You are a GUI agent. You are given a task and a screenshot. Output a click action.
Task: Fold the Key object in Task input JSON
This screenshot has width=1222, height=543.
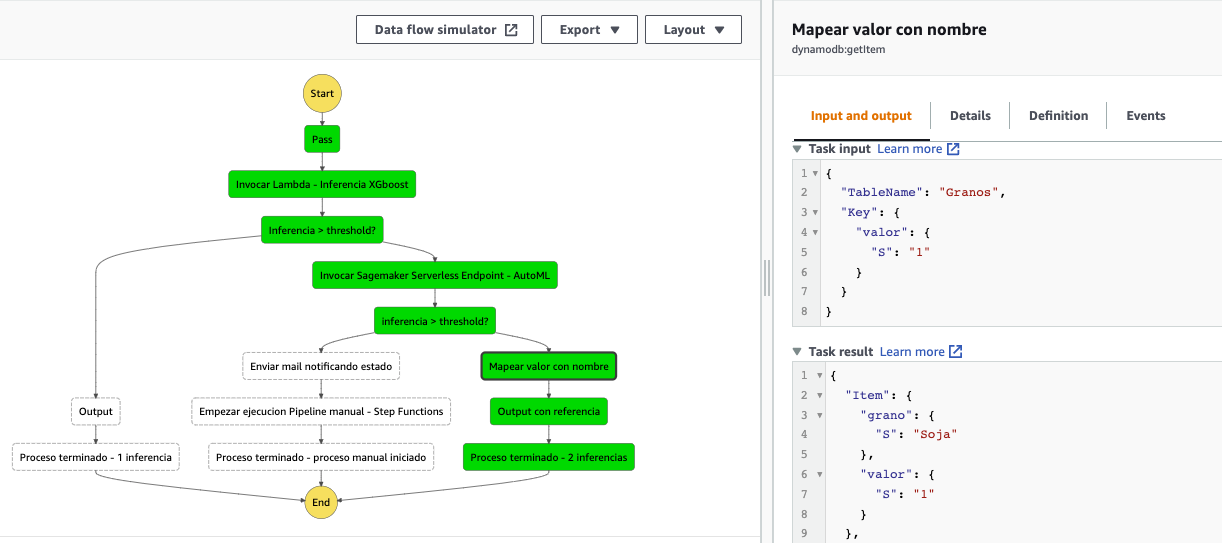[x=817, y=212]
